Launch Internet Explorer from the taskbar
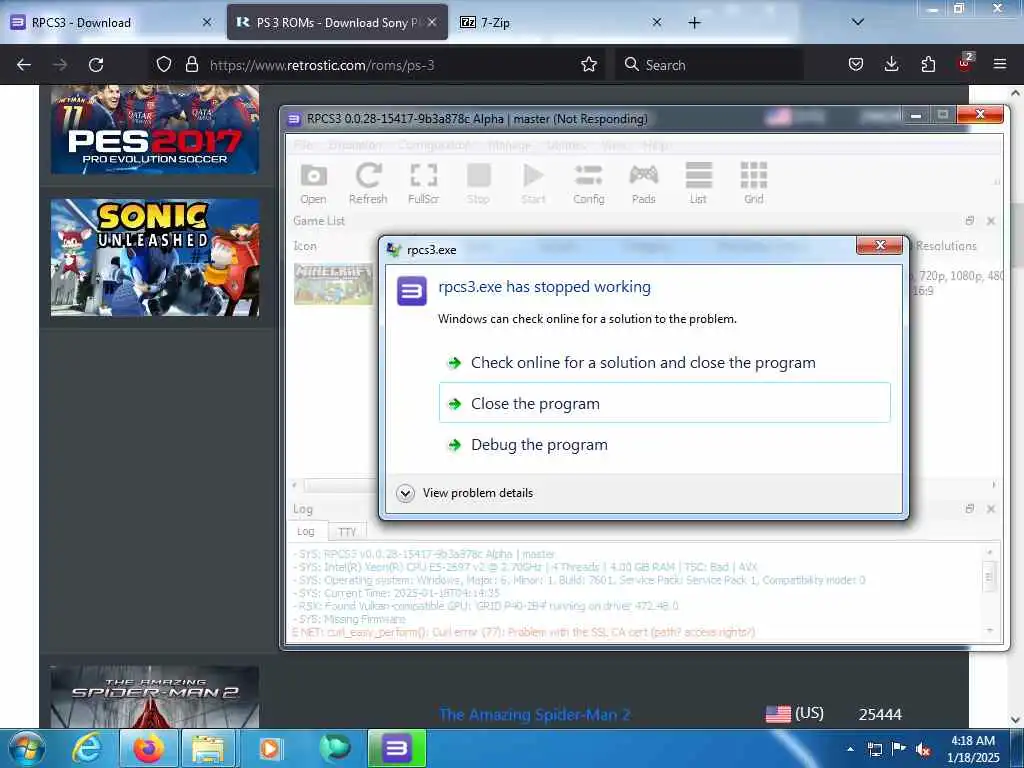The height and width of the screenshot is (768, 1024). pos(87,749)
